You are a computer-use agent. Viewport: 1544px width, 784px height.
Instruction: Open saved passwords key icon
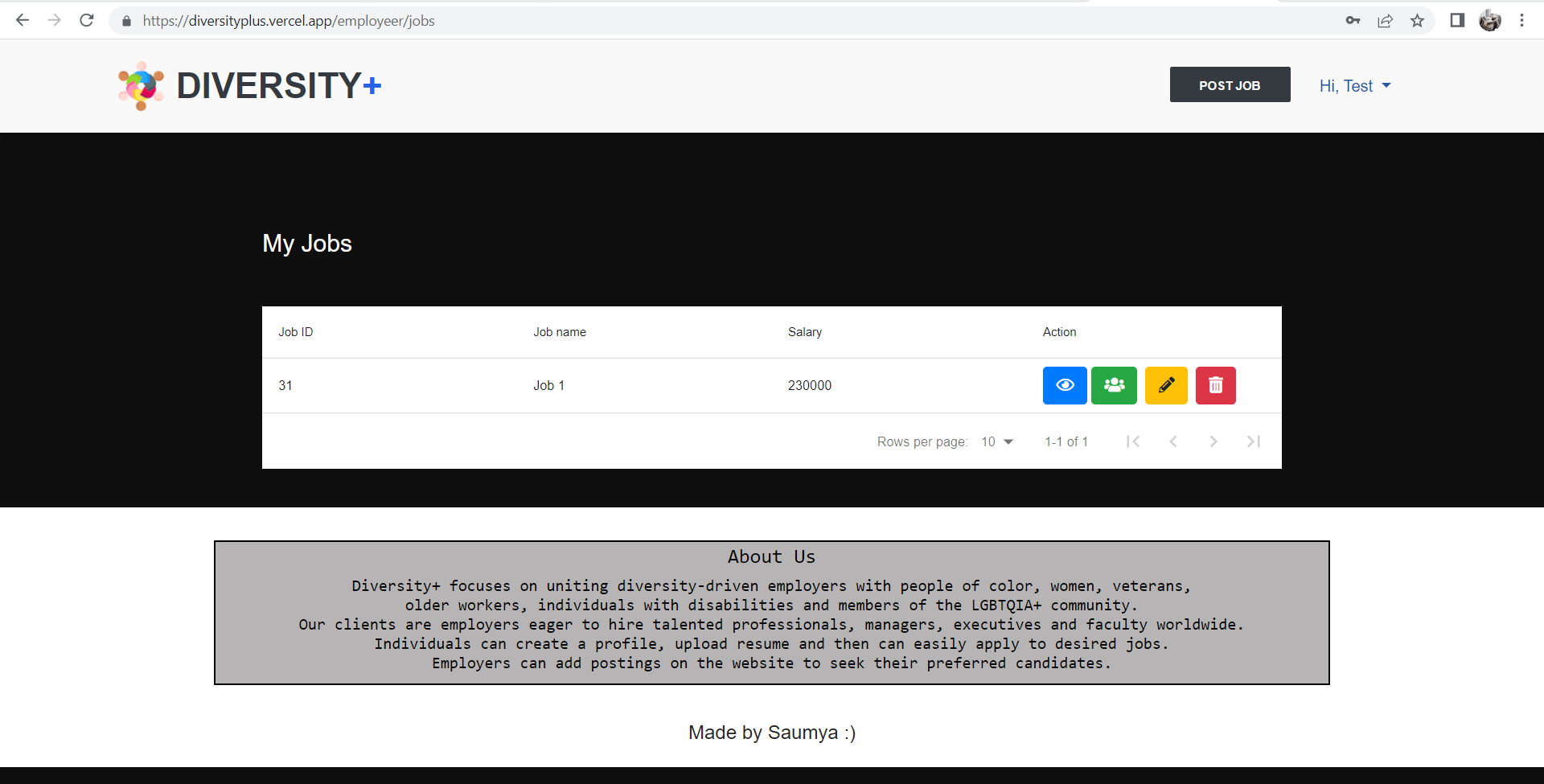point(1353,20)
